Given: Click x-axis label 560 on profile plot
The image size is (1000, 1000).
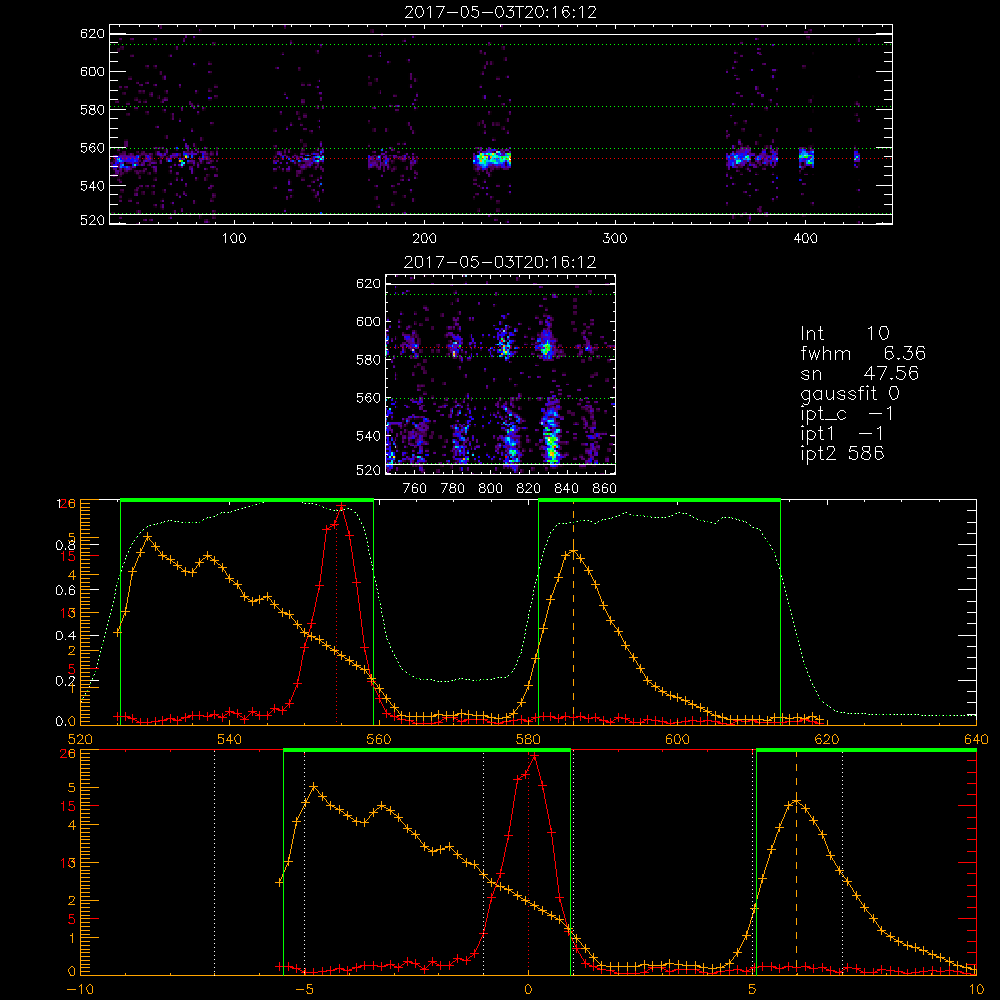Looking at the screenshot, I should pos(379,739).
